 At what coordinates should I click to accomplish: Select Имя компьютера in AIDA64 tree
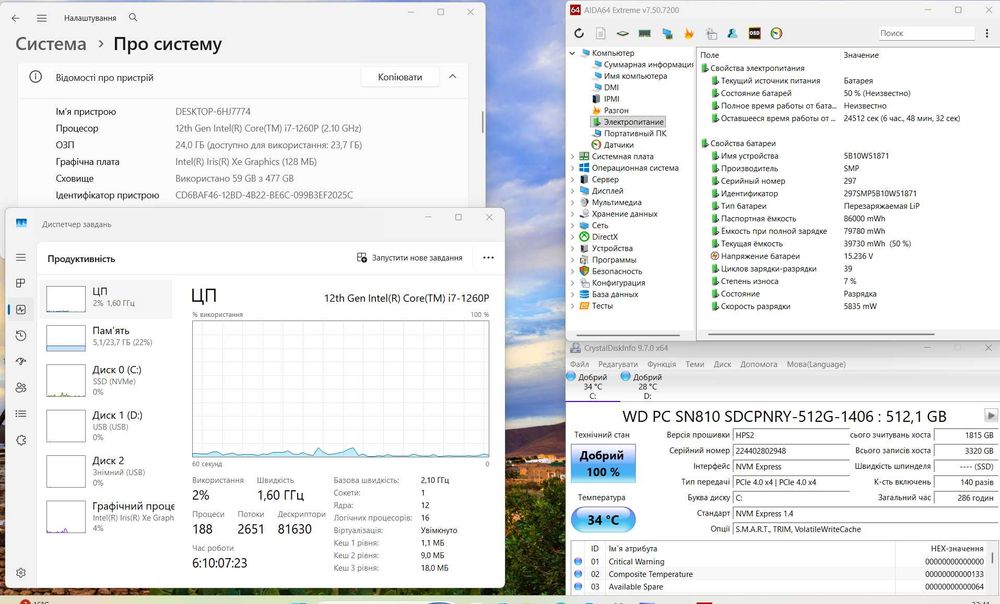pyautogui.click(x=629, y=76)
